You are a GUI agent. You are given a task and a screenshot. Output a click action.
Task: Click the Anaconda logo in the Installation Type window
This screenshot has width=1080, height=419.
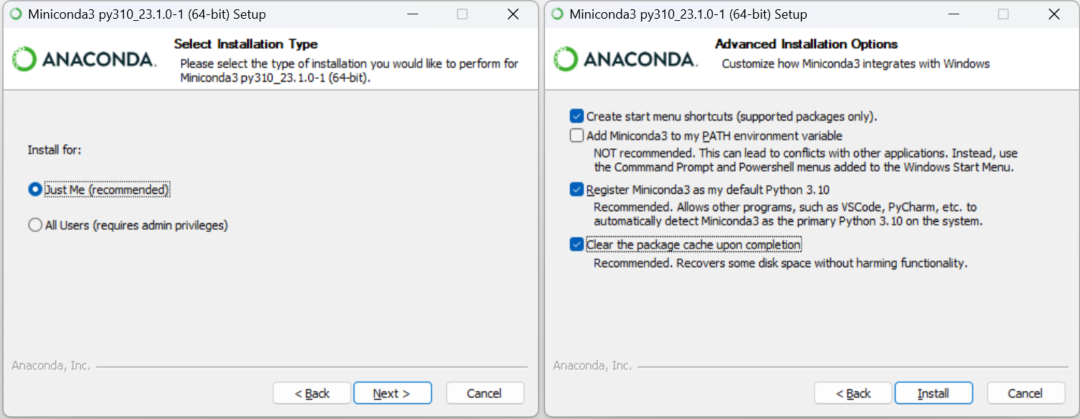84,59
